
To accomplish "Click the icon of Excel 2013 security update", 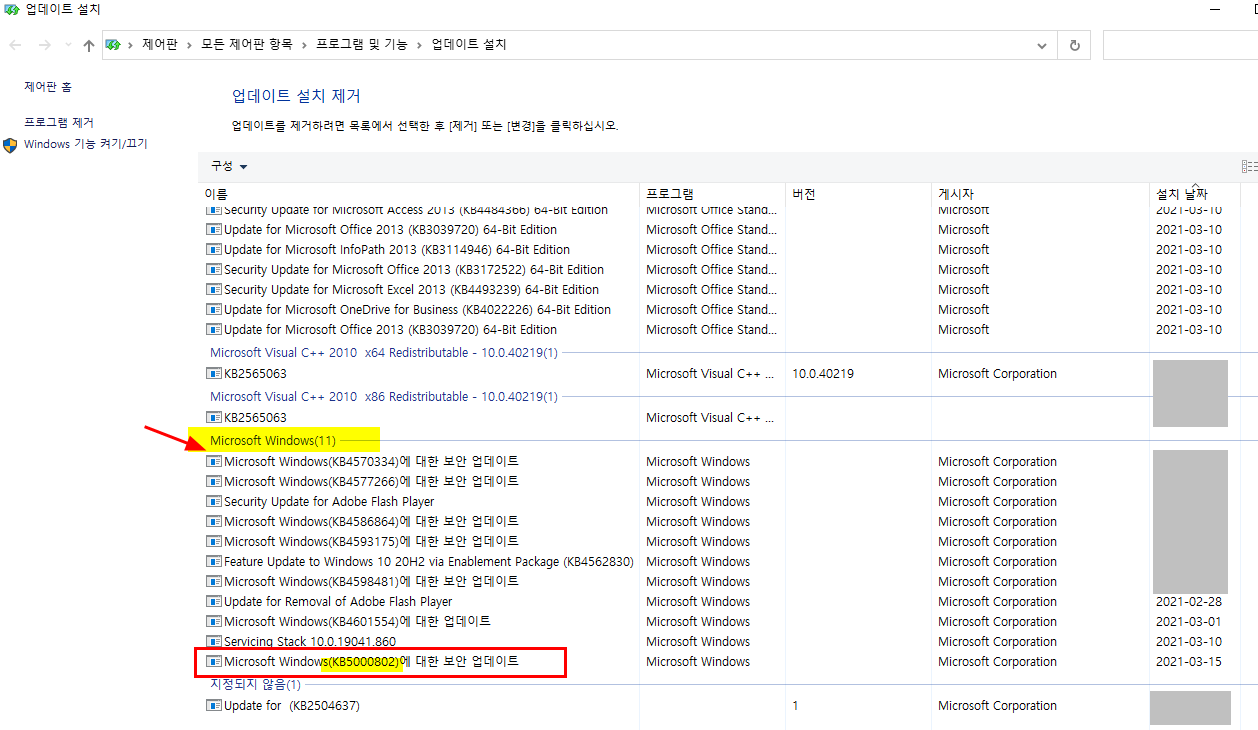I will [214, 290].
